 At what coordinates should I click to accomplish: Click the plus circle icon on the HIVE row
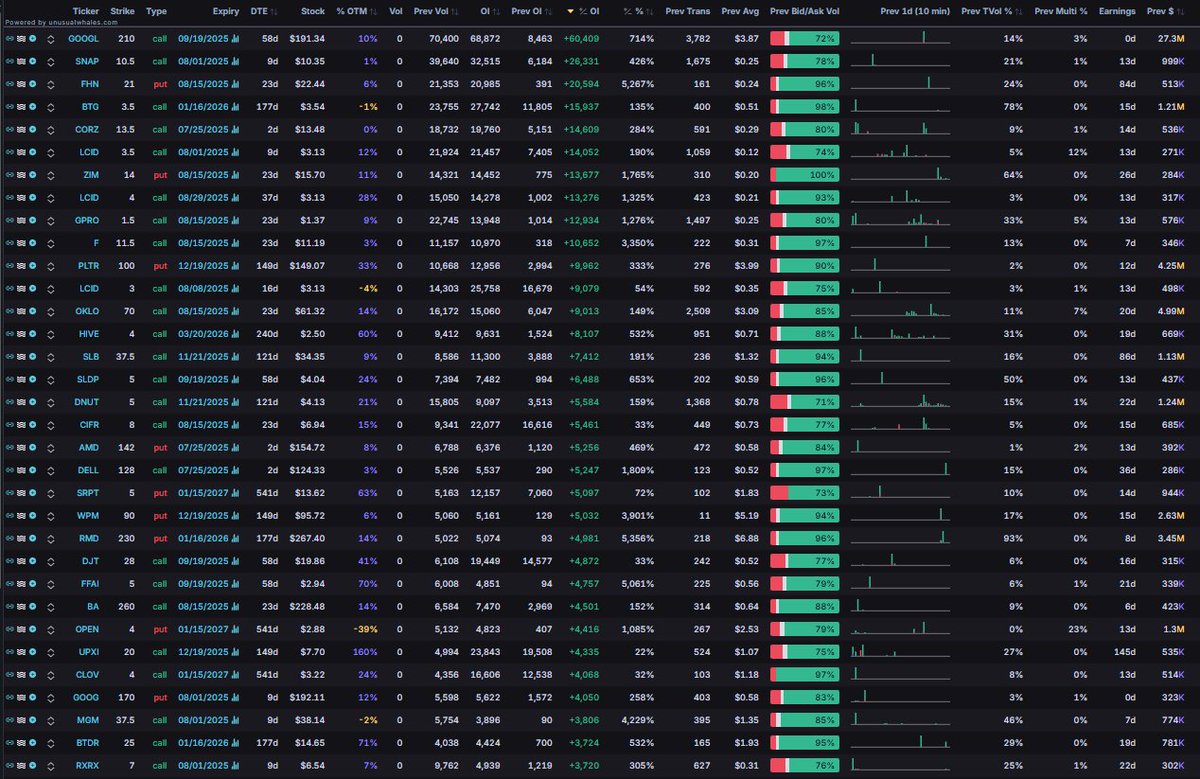point(33,332)
